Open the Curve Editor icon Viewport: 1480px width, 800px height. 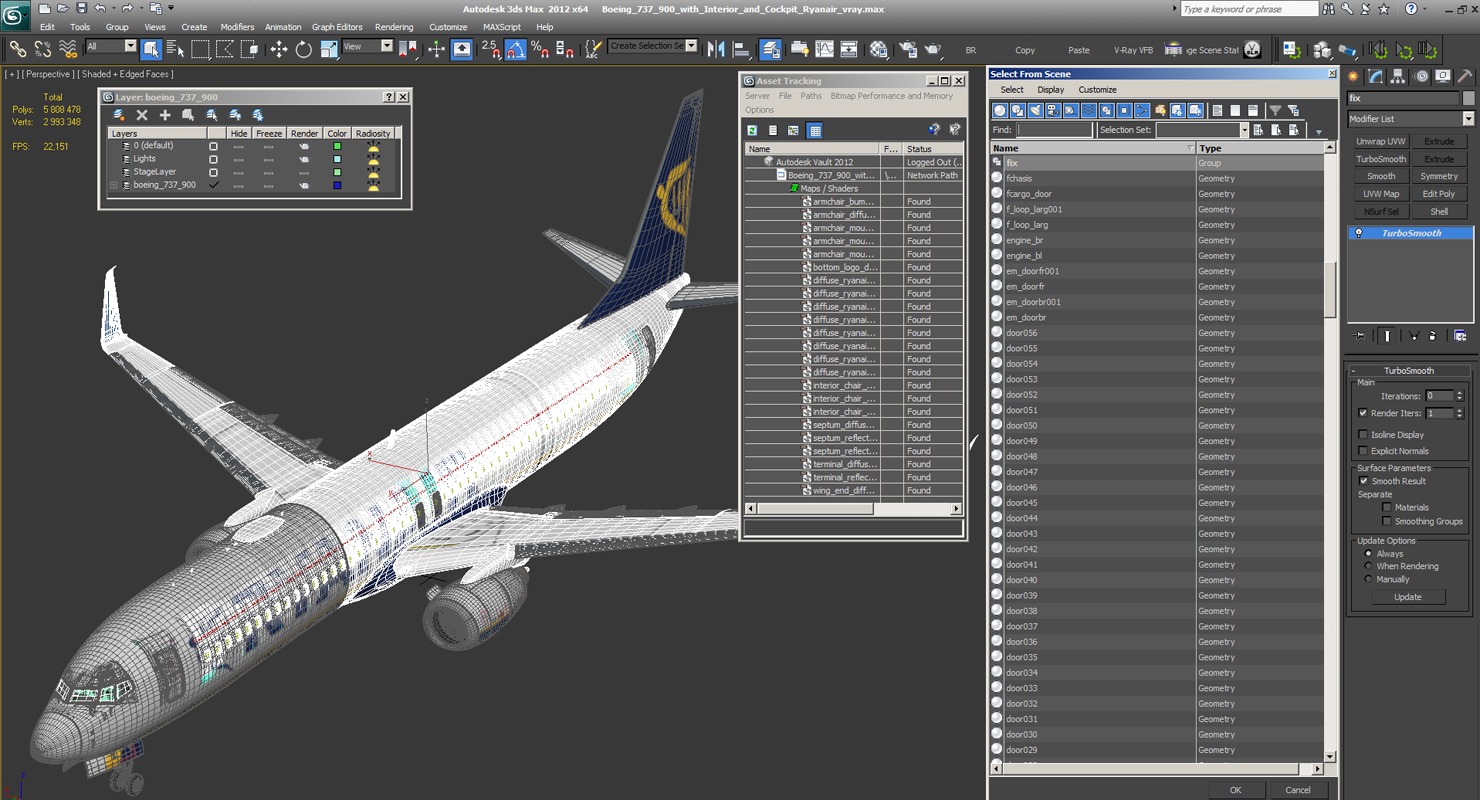[824, 48]
